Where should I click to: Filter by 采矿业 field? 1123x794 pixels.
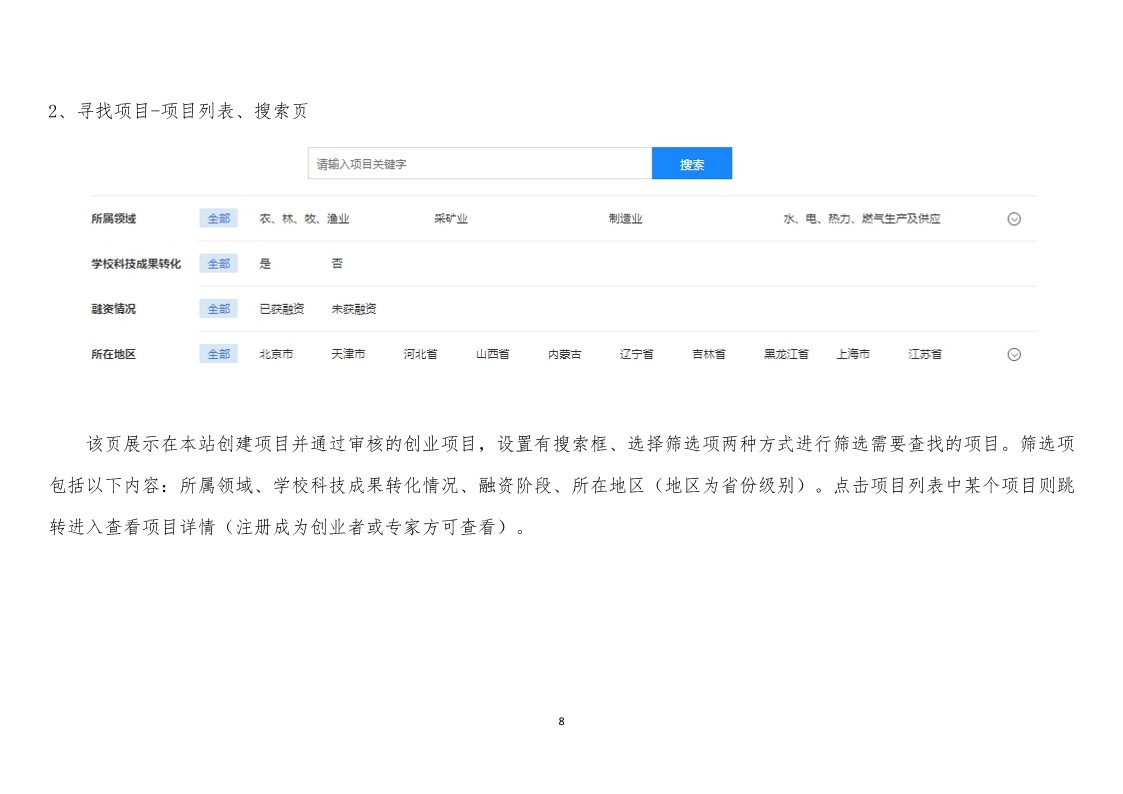[x=450, y=218]
